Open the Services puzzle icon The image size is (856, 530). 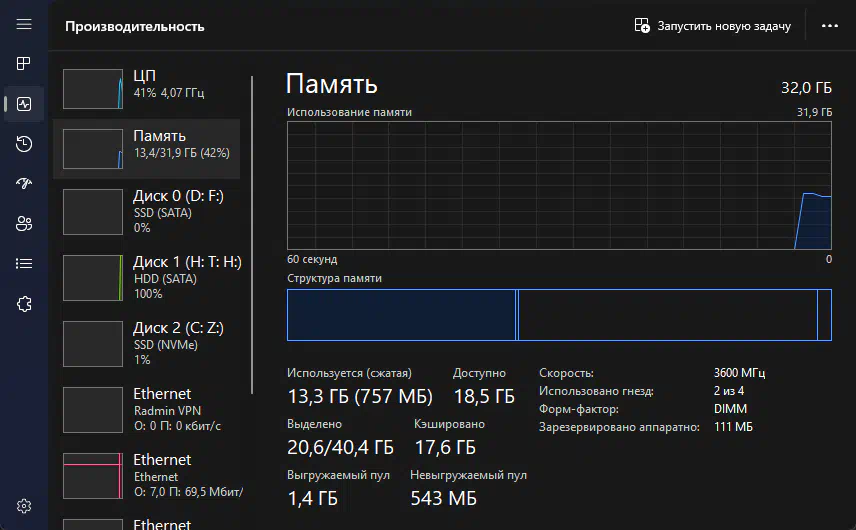pos(24,303)
